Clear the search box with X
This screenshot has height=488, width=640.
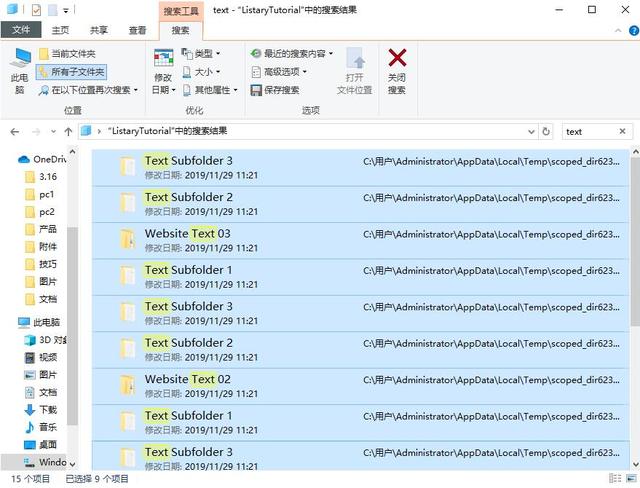point(622,131)
